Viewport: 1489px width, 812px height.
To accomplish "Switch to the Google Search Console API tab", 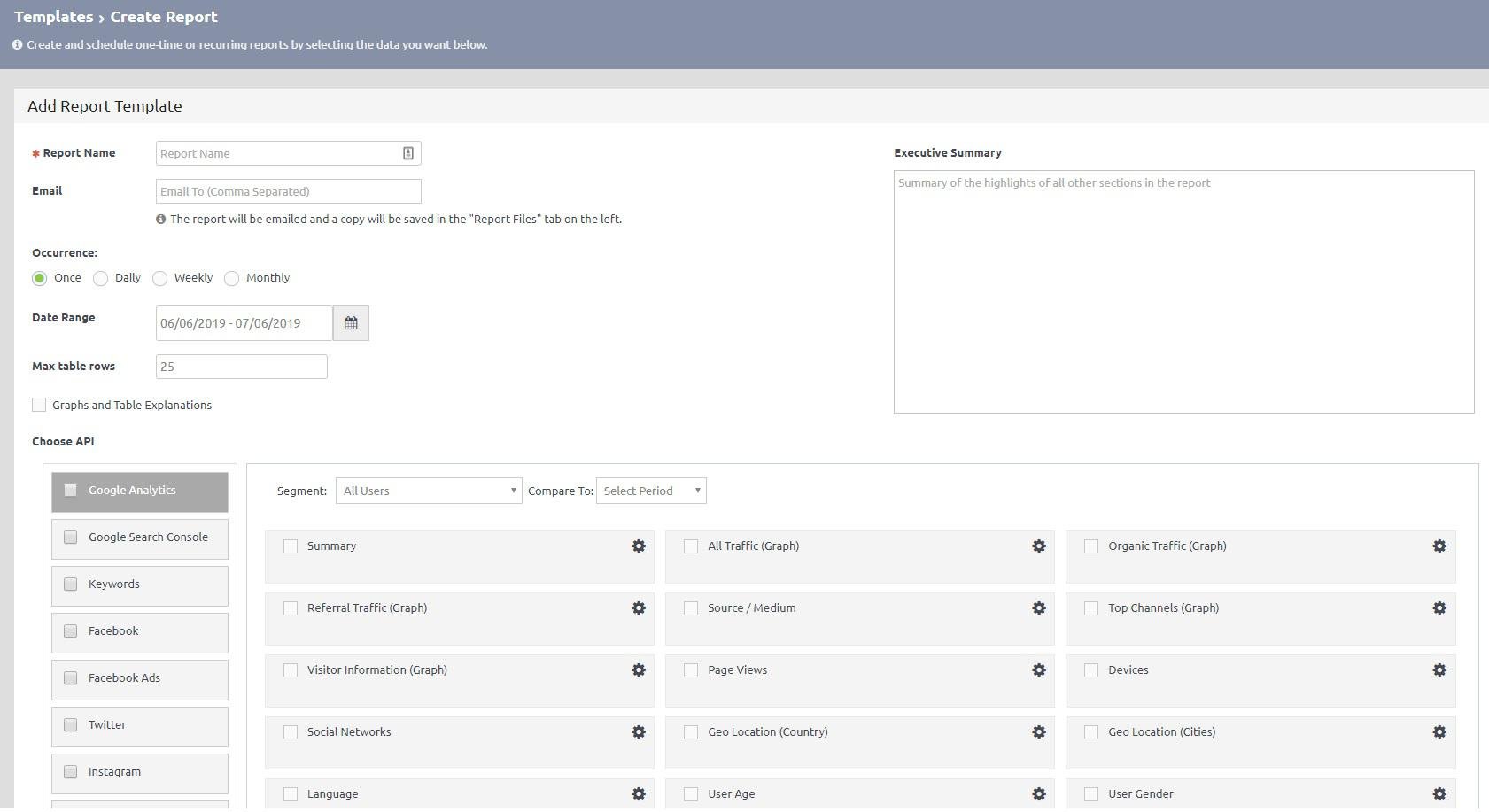I will pos(140,537).
